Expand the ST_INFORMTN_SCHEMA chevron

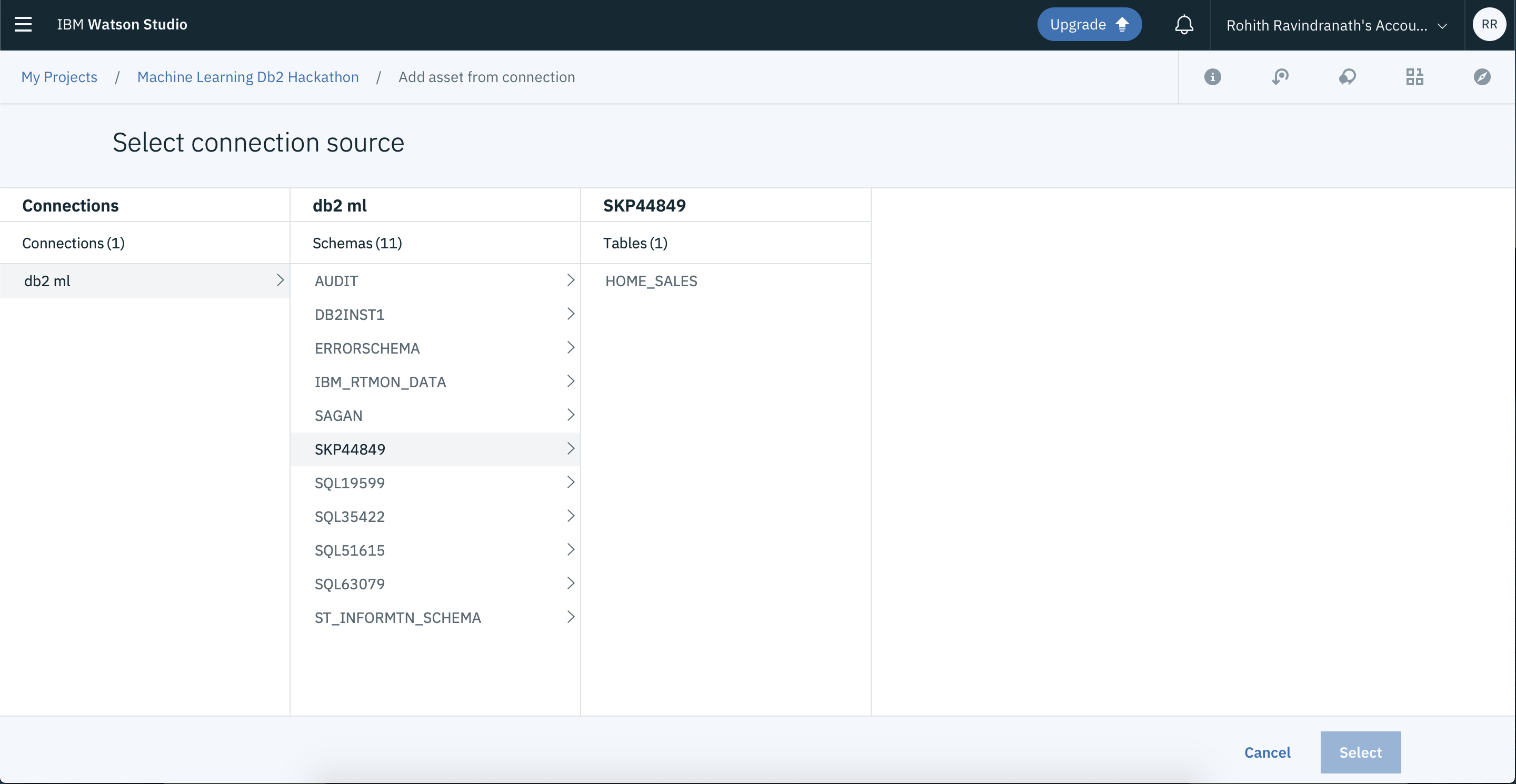pyautogui.click(x=570, y=617)
